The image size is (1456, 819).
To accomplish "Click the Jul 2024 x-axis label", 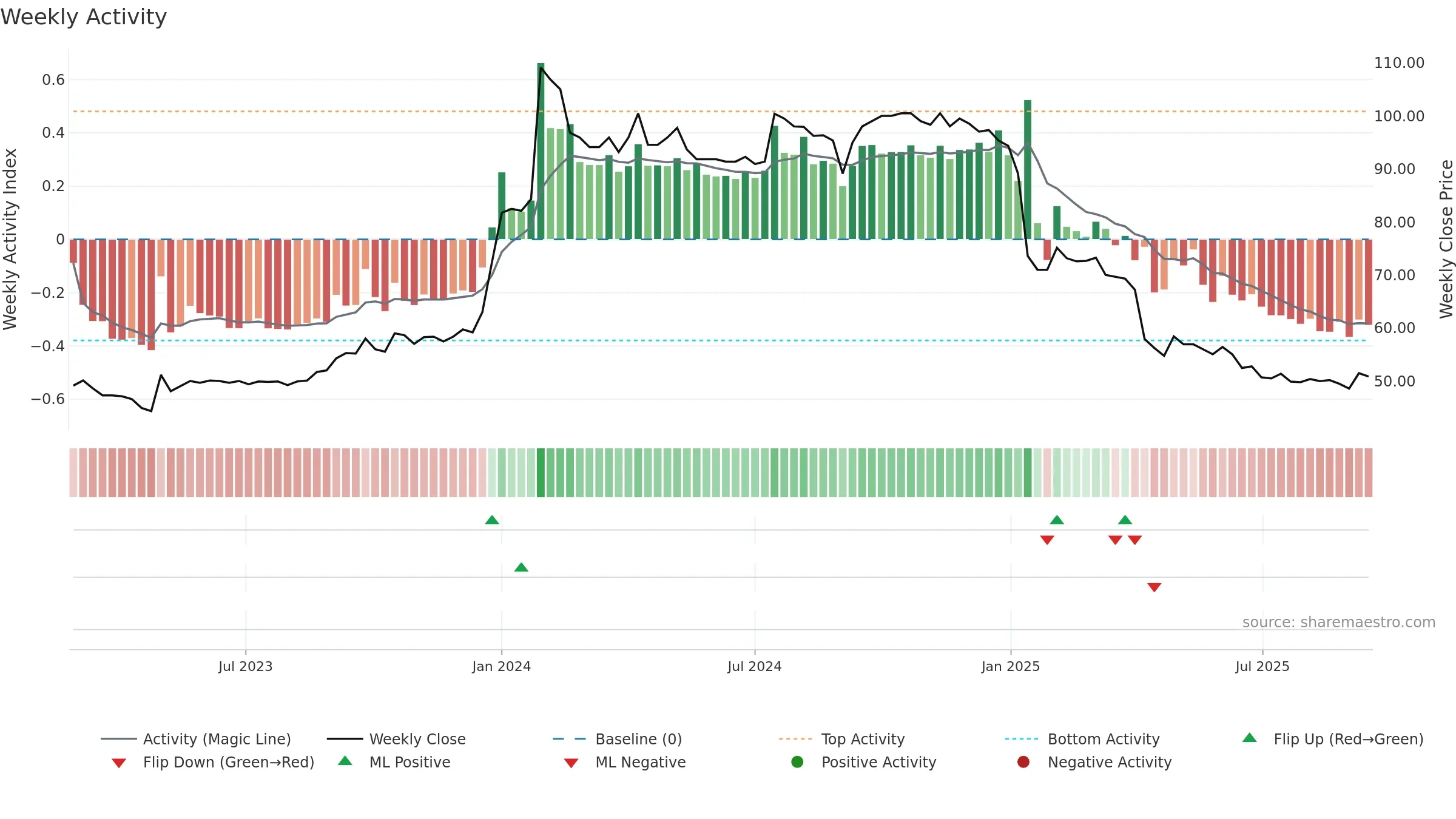I will click(755, 667).
